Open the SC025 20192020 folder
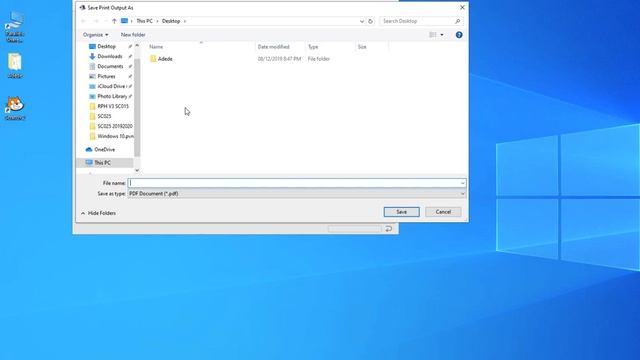The width and height of the screenshot is (640, 360). coord(114,126)
